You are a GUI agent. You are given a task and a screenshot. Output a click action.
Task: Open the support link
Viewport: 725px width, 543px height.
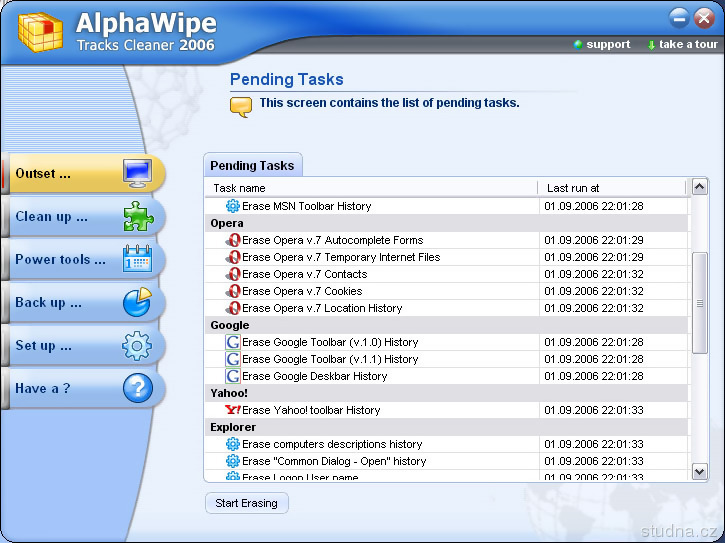point(607,44)
